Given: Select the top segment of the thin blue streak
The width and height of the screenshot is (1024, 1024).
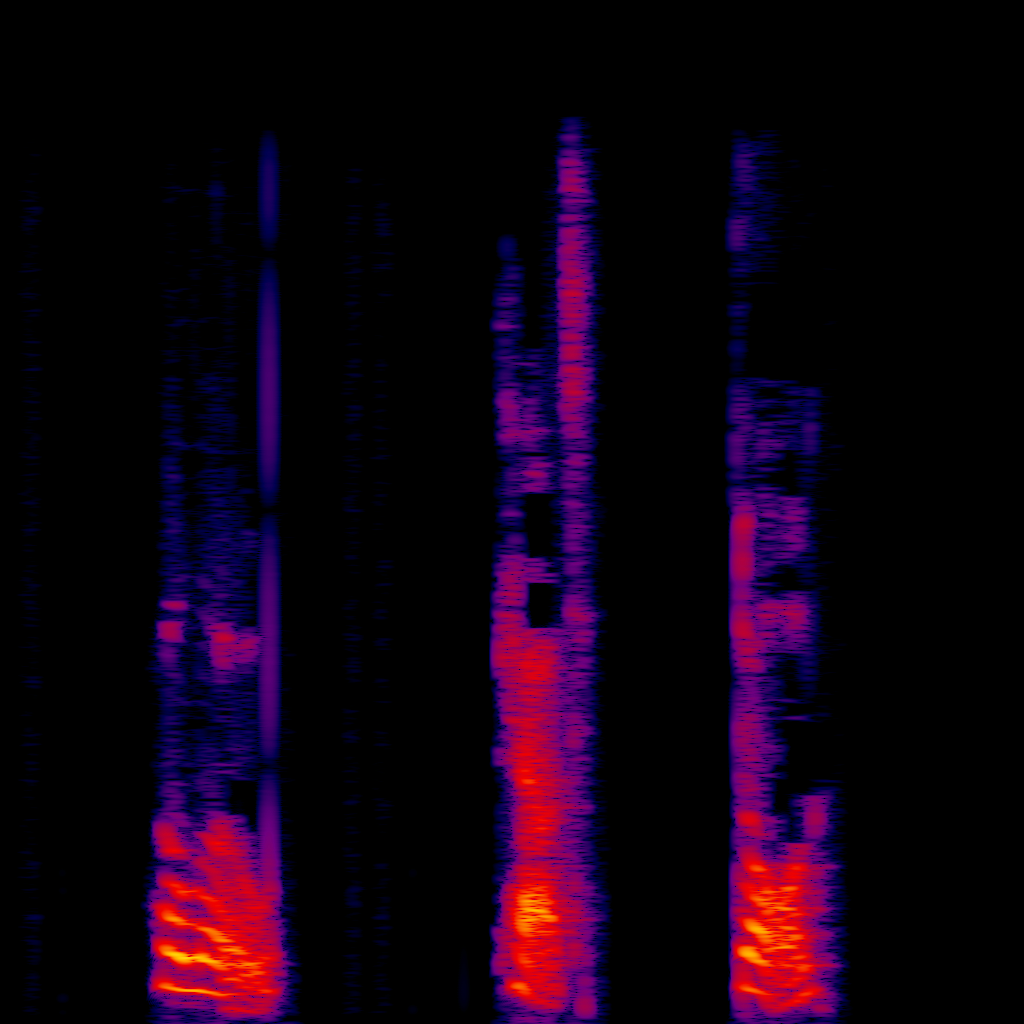Looking at the screenshot, I should 268,190.
